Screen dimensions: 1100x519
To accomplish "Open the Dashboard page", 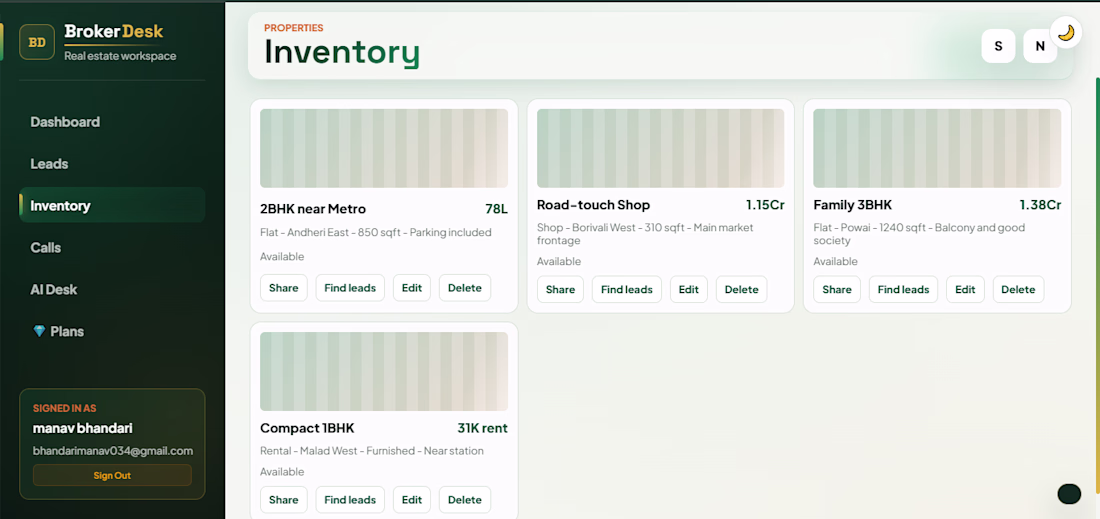I will tap(65, 122).
